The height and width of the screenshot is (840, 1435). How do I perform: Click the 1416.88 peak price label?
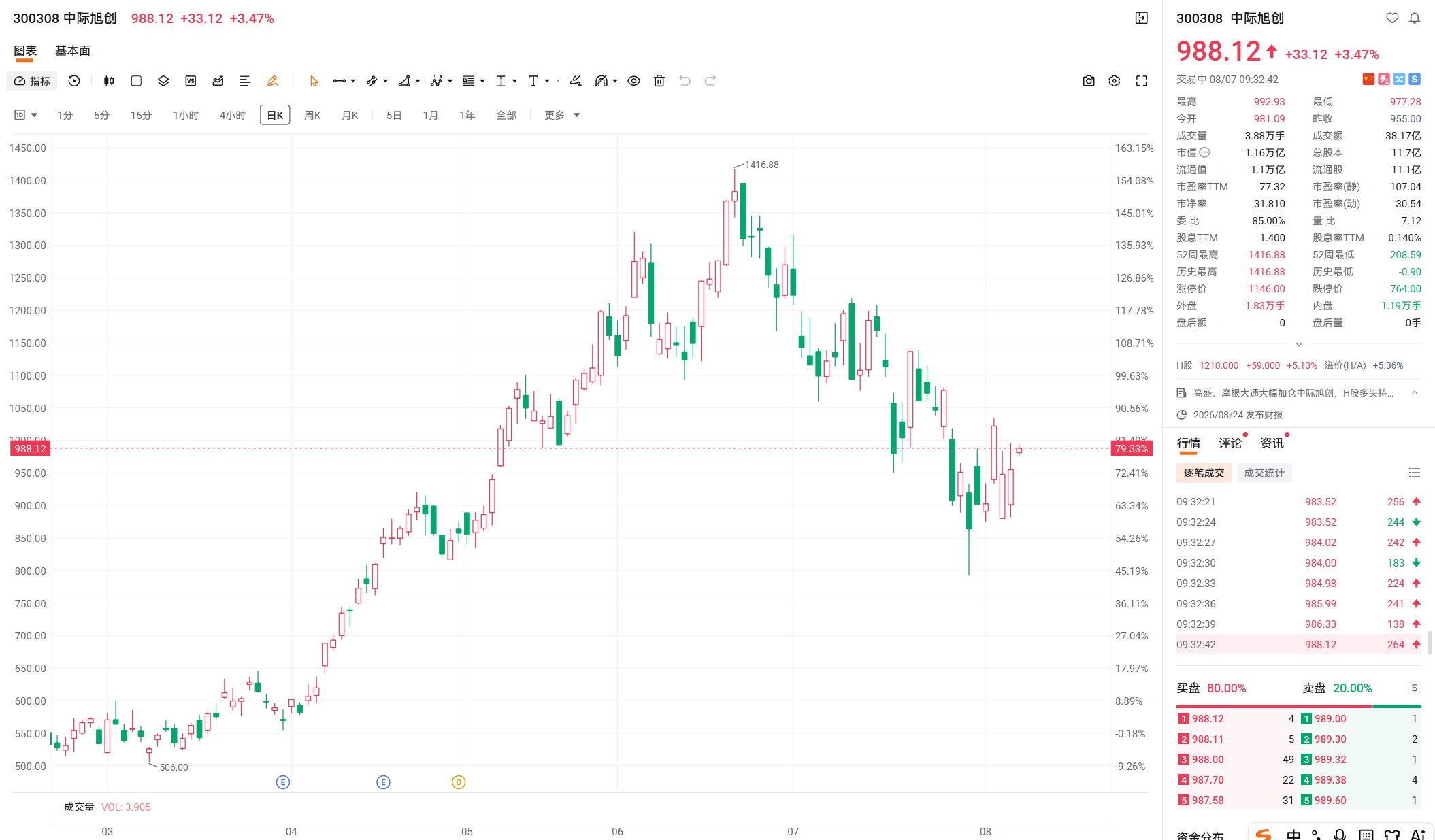click(761, 165)
